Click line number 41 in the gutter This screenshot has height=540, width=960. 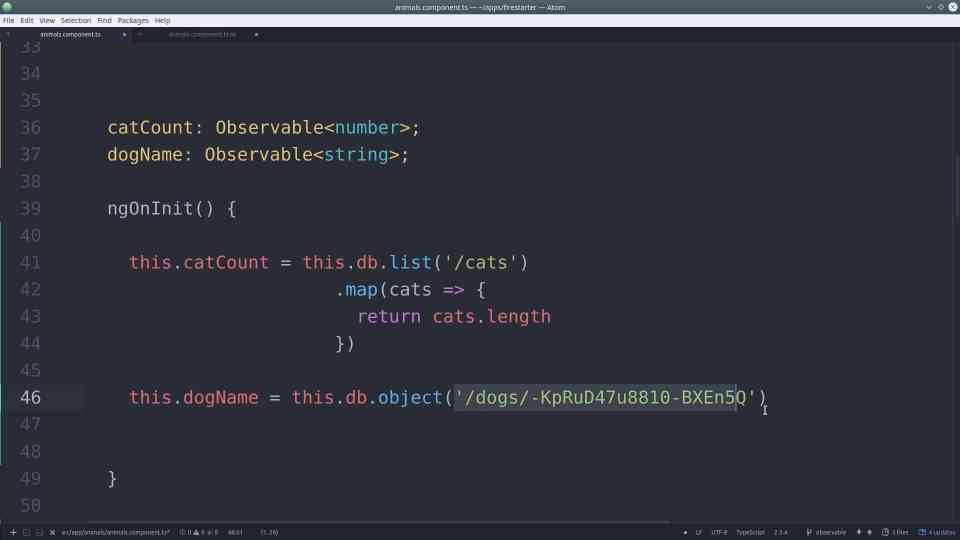coord(31,262)
